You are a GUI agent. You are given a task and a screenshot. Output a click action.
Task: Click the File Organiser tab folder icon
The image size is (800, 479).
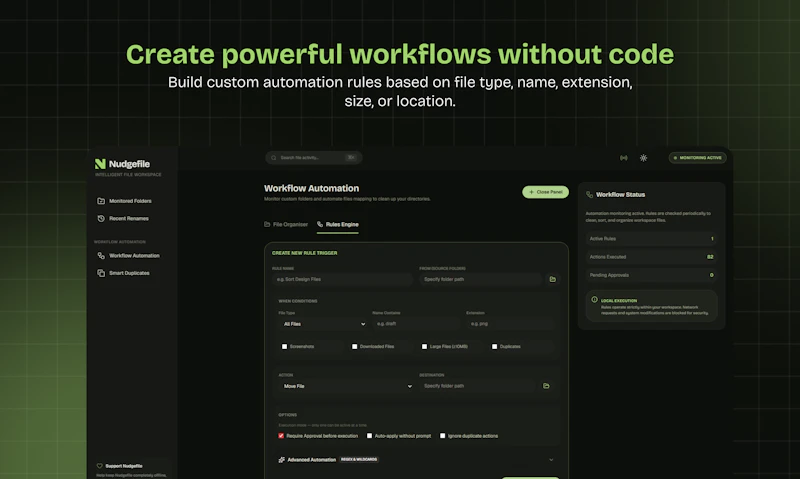(267, 224)
